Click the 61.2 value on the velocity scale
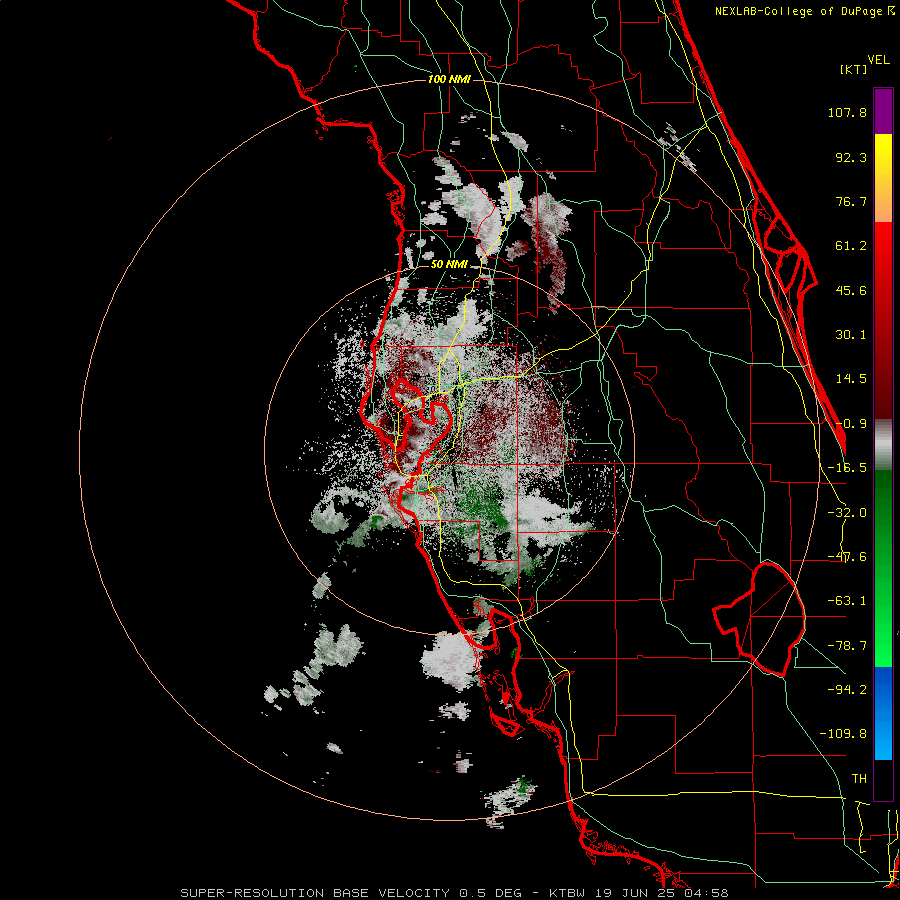This screenshot has height=900, width=900. (x=851, y=246)
